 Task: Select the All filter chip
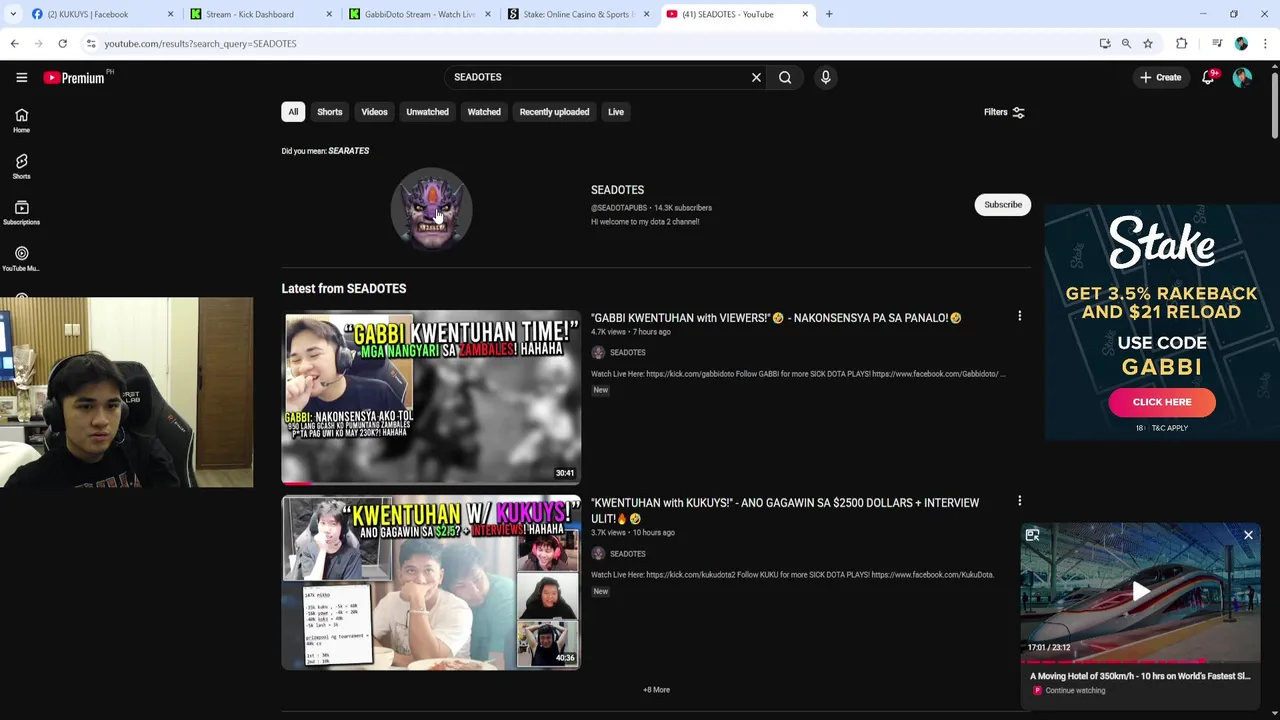click(293, 112)
